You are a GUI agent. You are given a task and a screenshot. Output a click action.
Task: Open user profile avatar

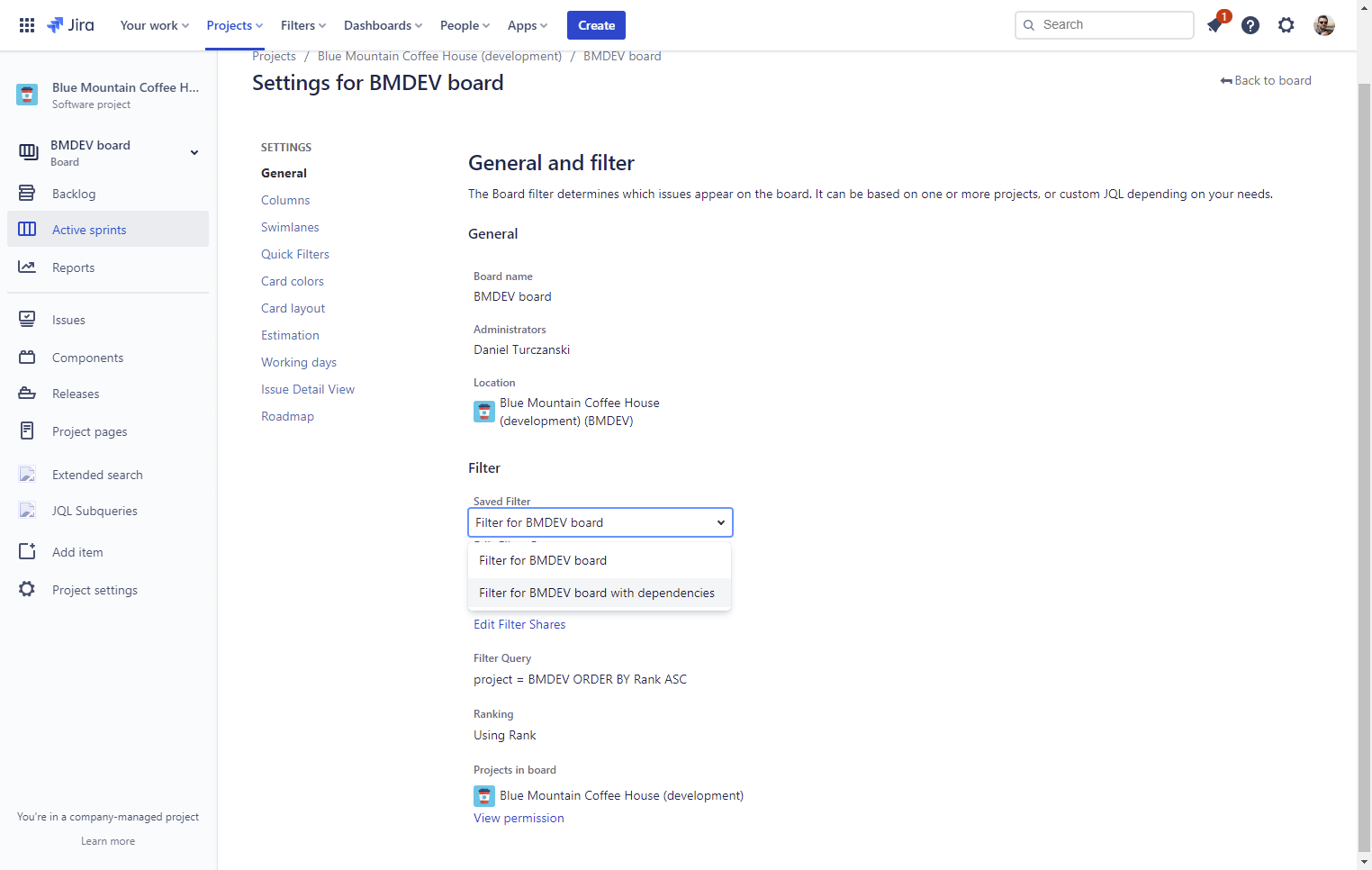click(x=1324, y=25)
